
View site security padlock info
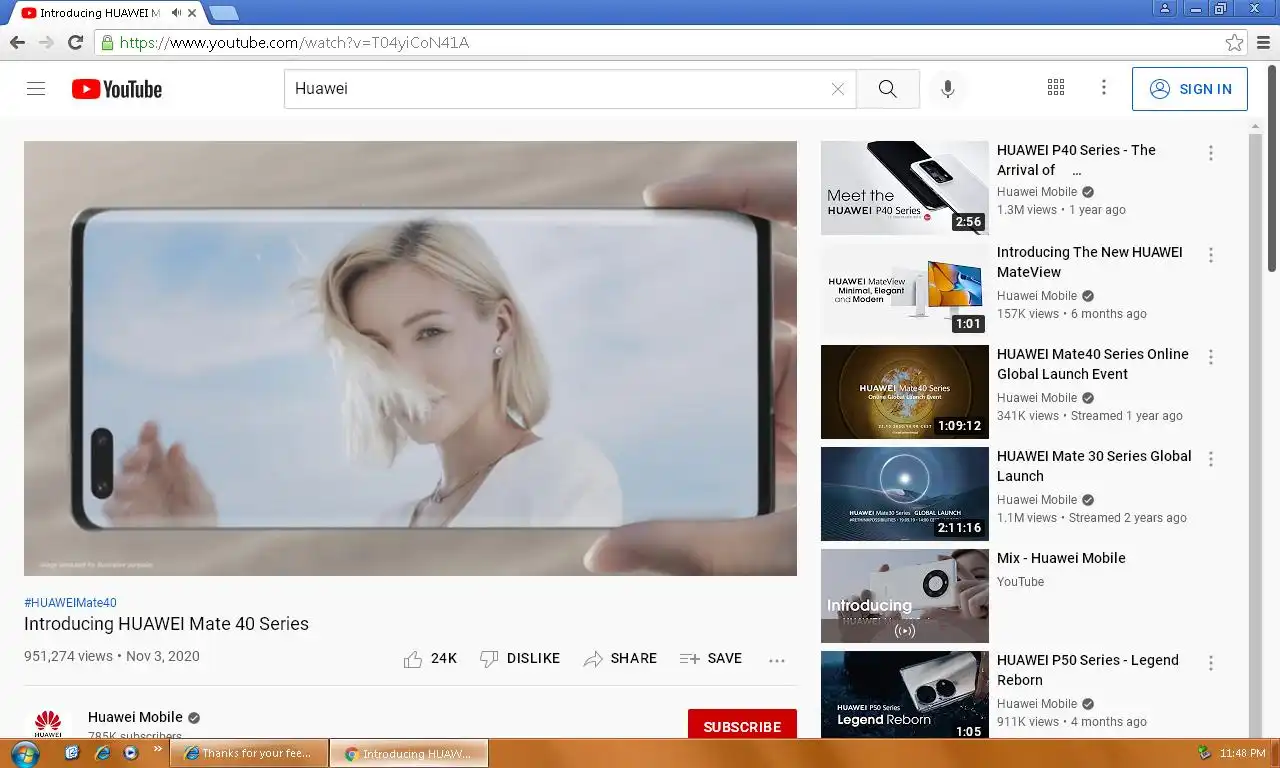[x=107, y=42]
